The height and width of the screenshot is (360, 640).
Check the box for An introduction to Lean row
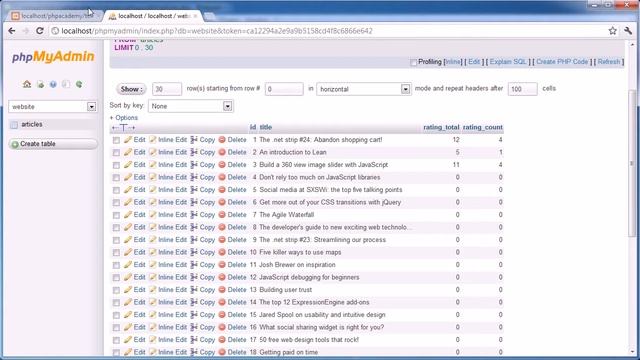click(116, 153)
